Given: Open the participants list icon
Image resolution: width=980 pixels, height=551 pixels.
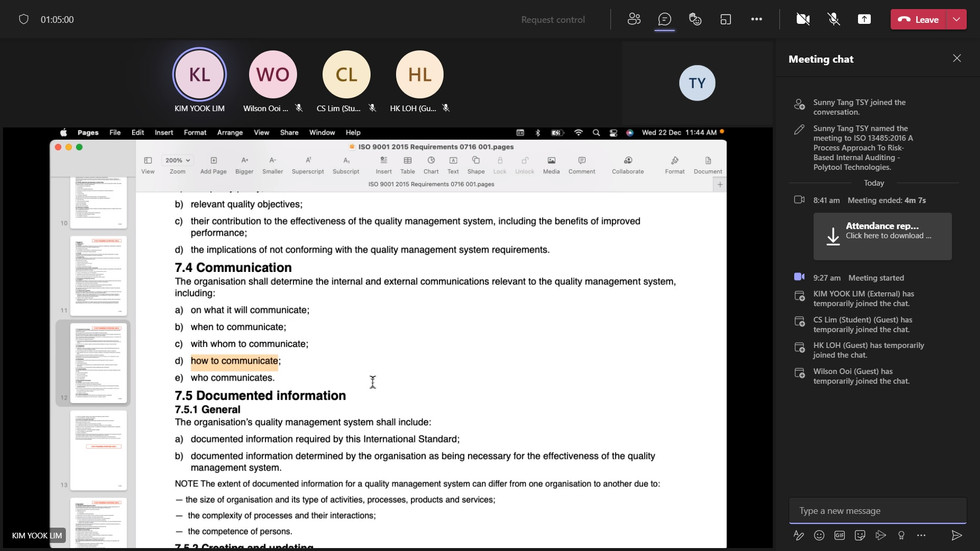Looking at the screenshot, I should click(x=634, y=19).
